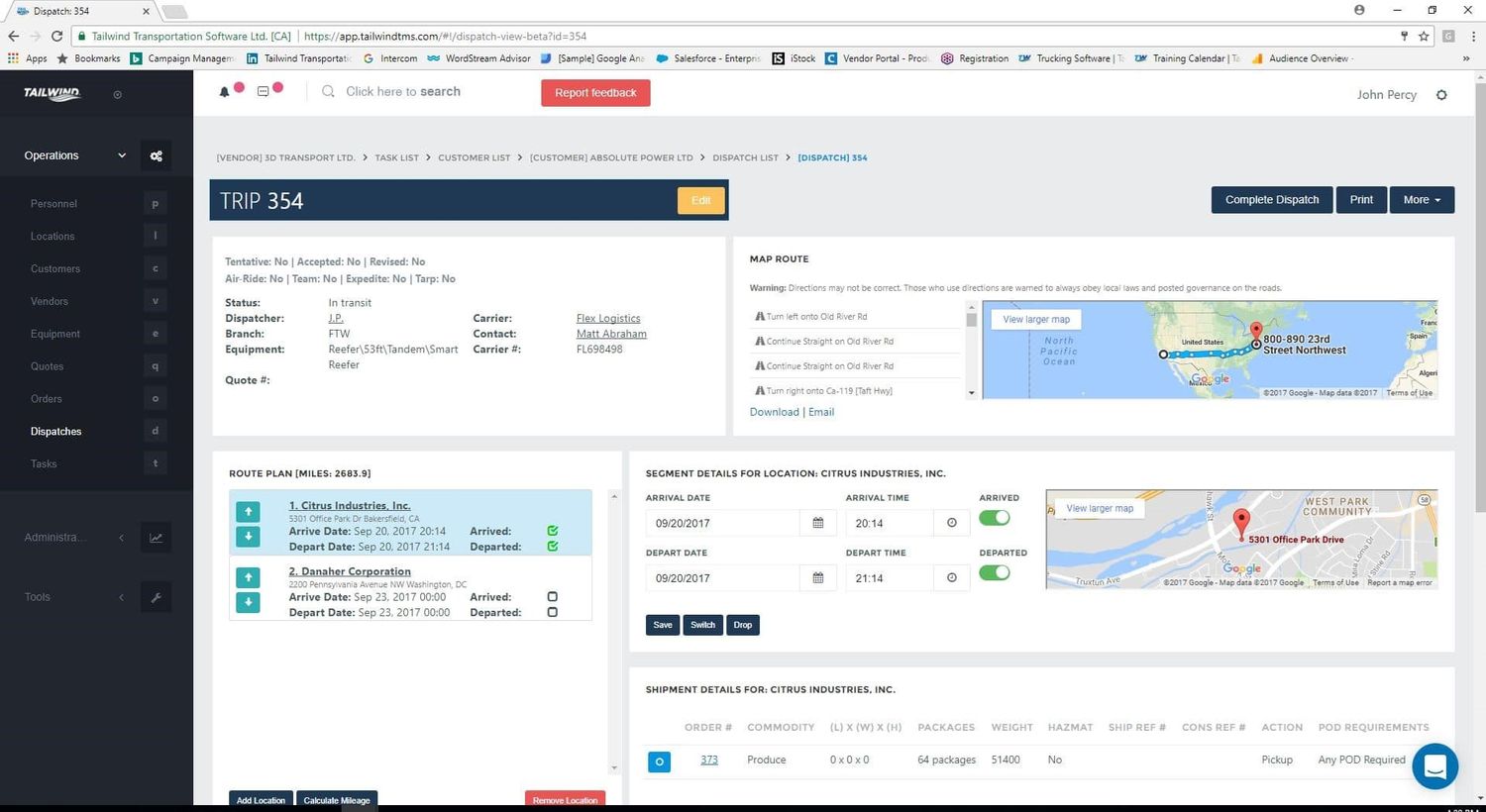Viewport: 1486px width, 812px height.
Task: Open Dispatches from the sidebar
Action: click(x=55, y=431)
